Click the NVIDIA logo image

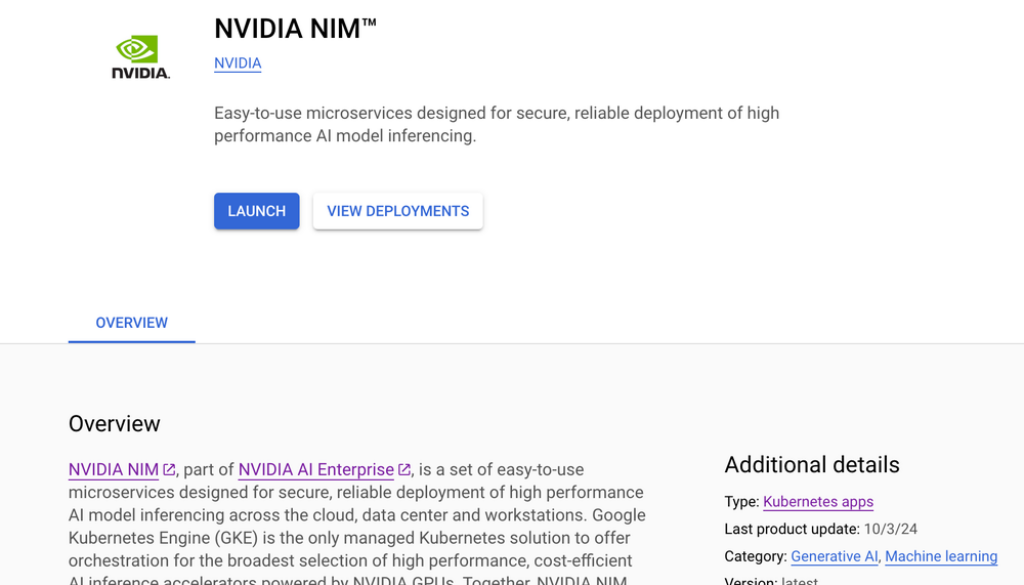point(140,58)
